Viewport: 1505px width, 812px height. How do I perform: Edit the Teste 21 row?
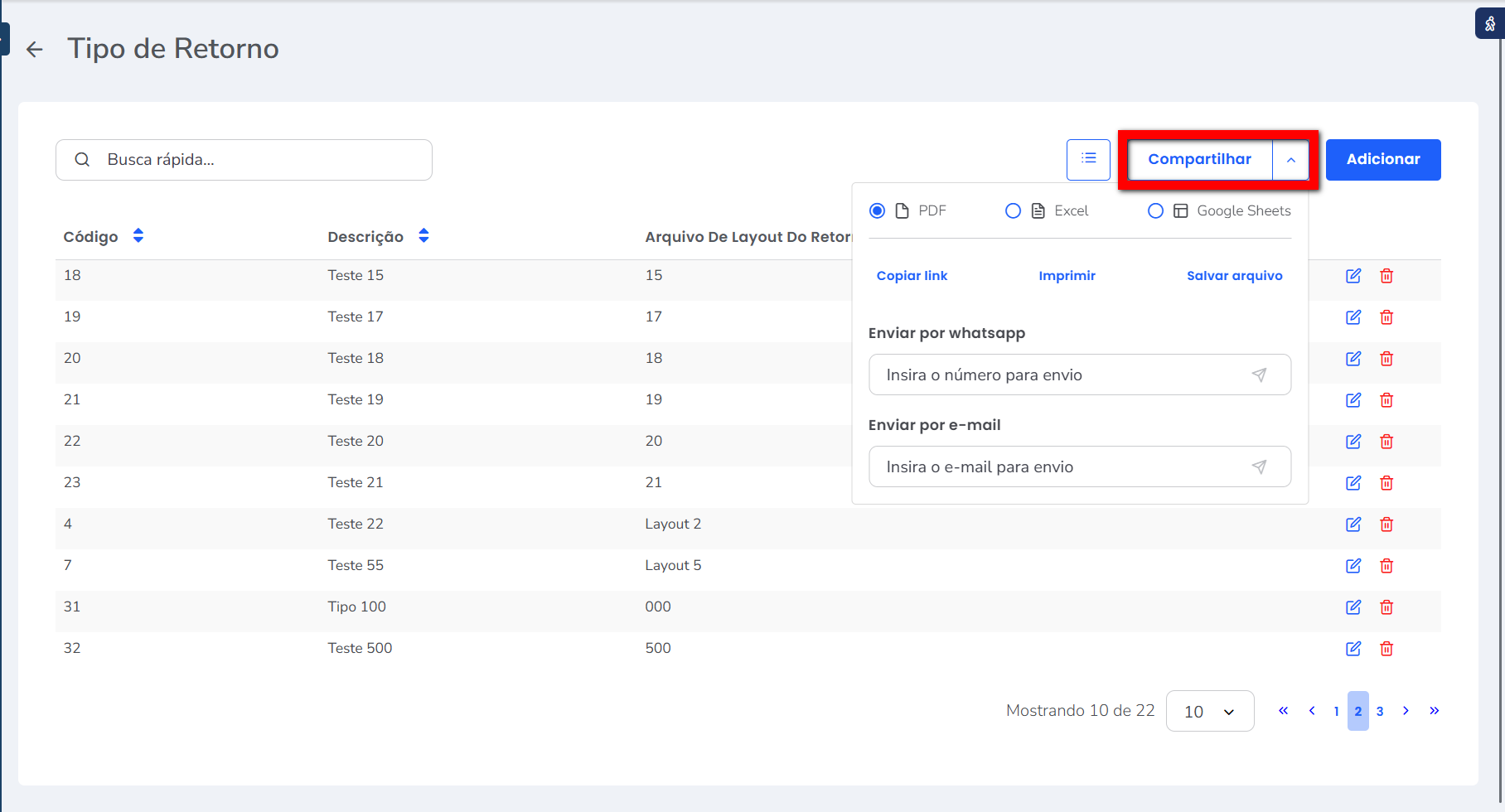click(1353, 483)
